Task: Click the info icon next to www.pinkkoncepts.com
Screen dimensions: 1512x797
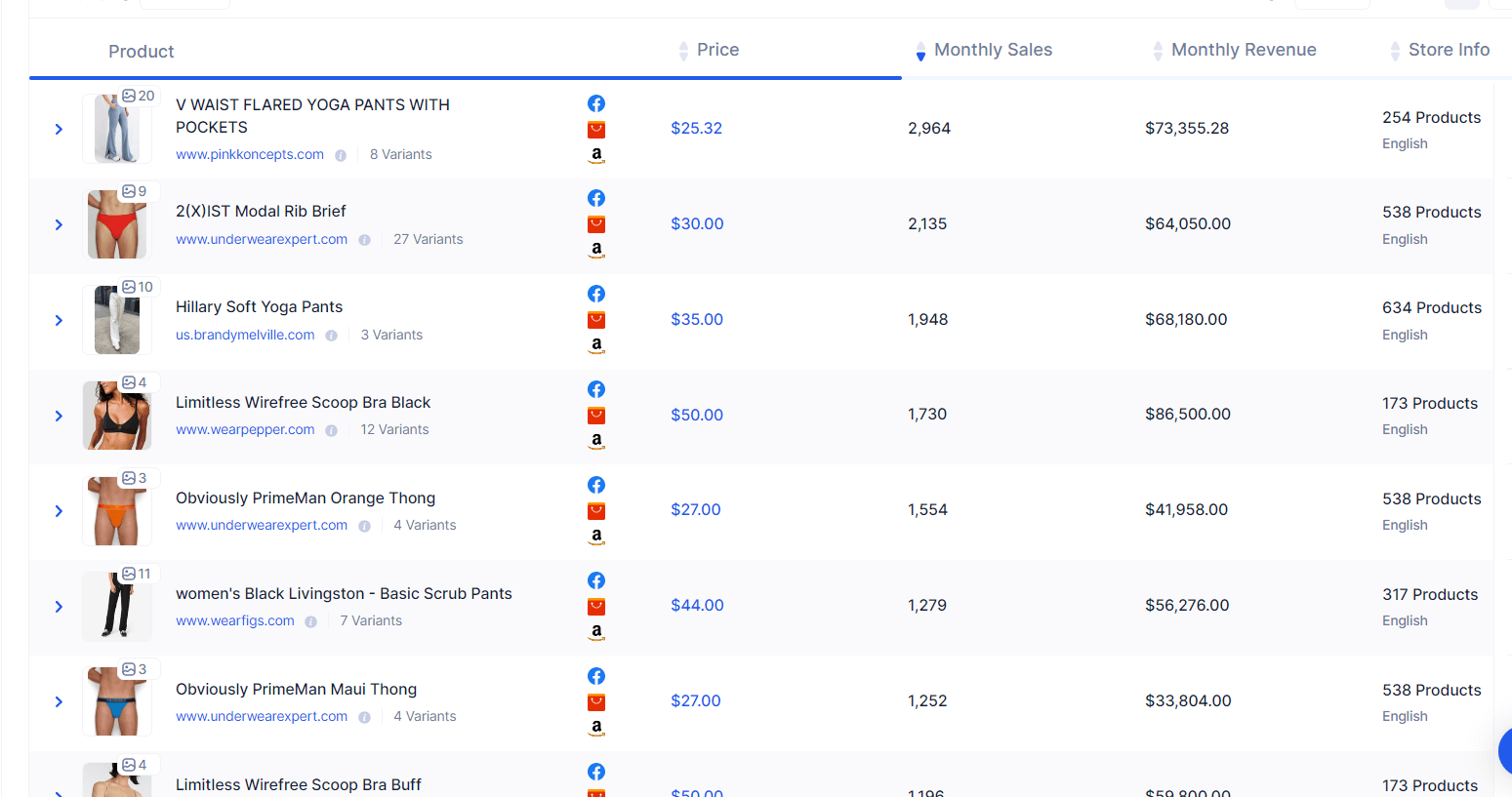Action: point(340,154)
